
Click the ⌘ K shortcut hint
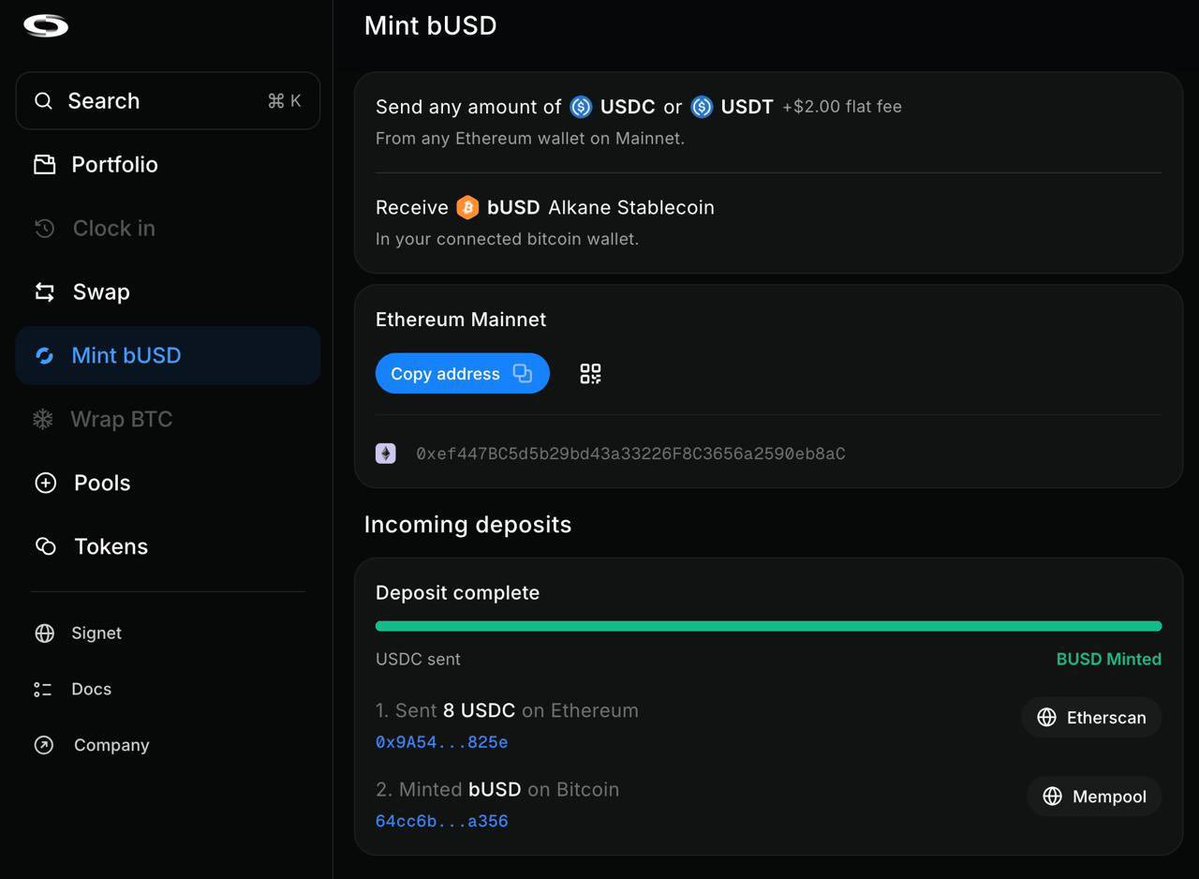pyautogui.click(x=284, y=101)
